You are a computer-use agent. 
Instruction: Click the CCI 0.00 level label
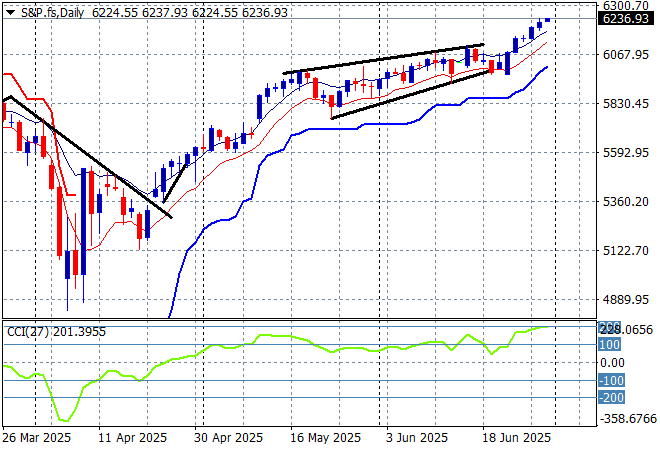tap(611, 363)
